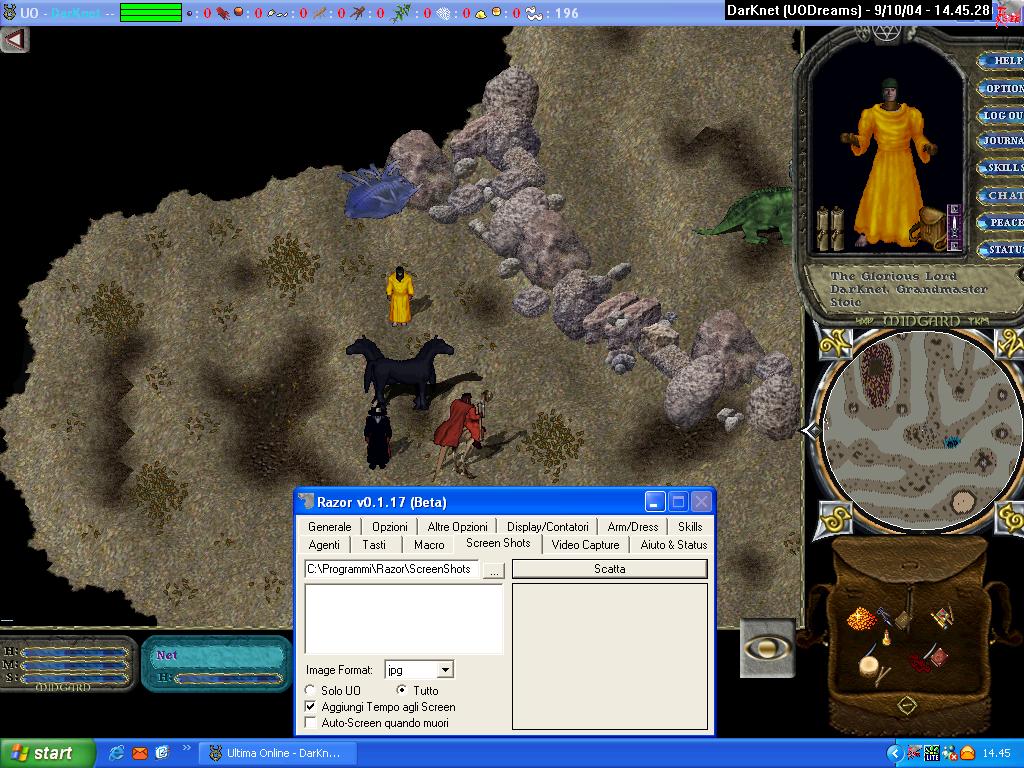The width and height of the screenshot is (1024, 768).
Task: Switch to the Arm/Dress tab
Action: pyautogui.click(x=633, y=526)
